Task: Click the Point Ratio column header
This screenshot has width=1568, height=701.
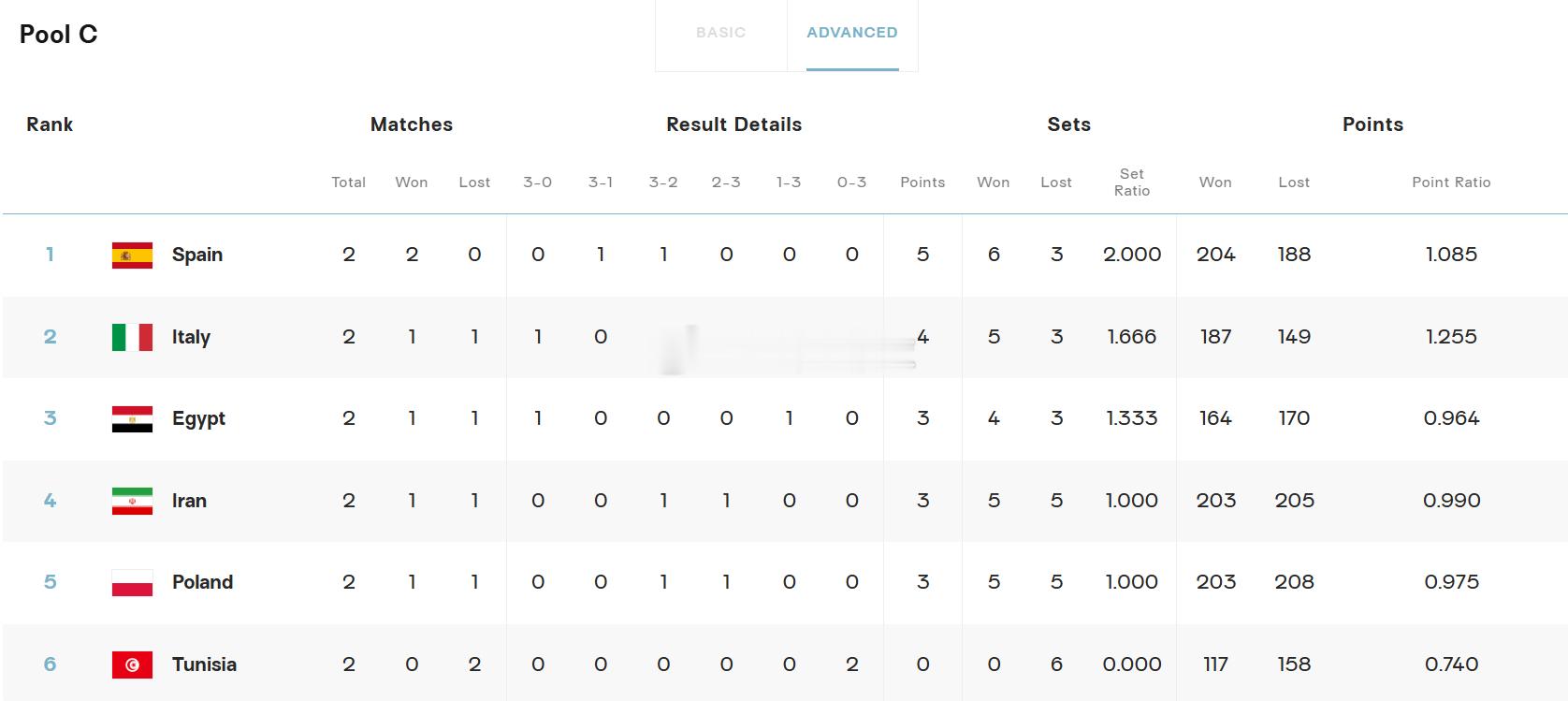Action: point(1451,183)
